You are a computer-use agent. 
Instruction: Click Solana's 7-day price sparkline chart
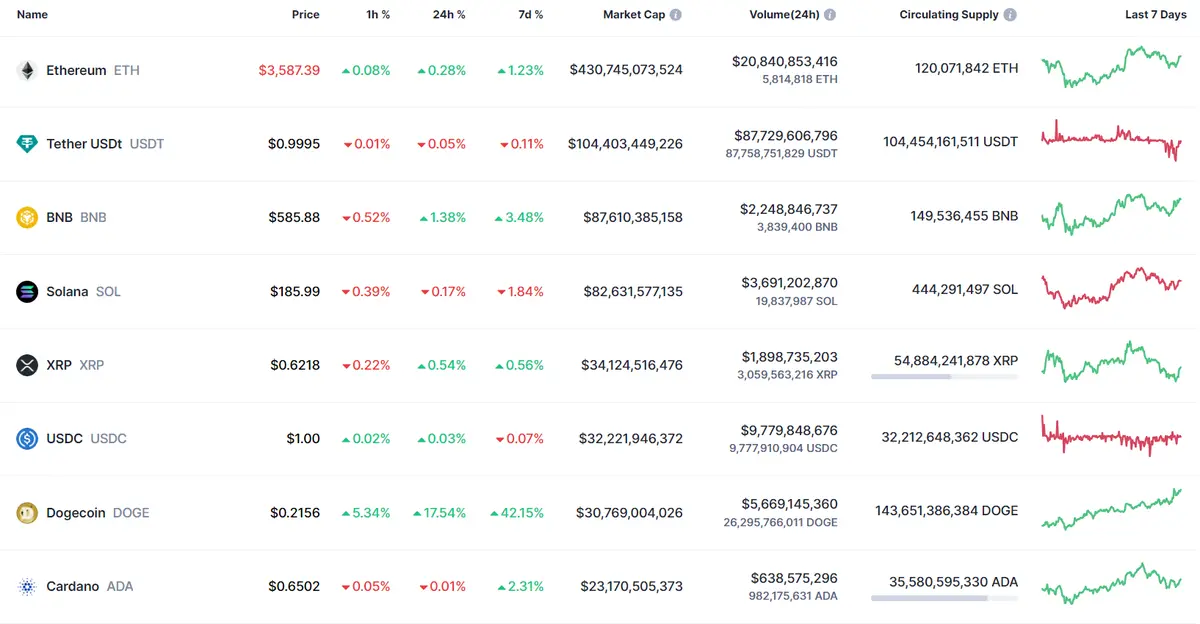(x=1110, y=291)
